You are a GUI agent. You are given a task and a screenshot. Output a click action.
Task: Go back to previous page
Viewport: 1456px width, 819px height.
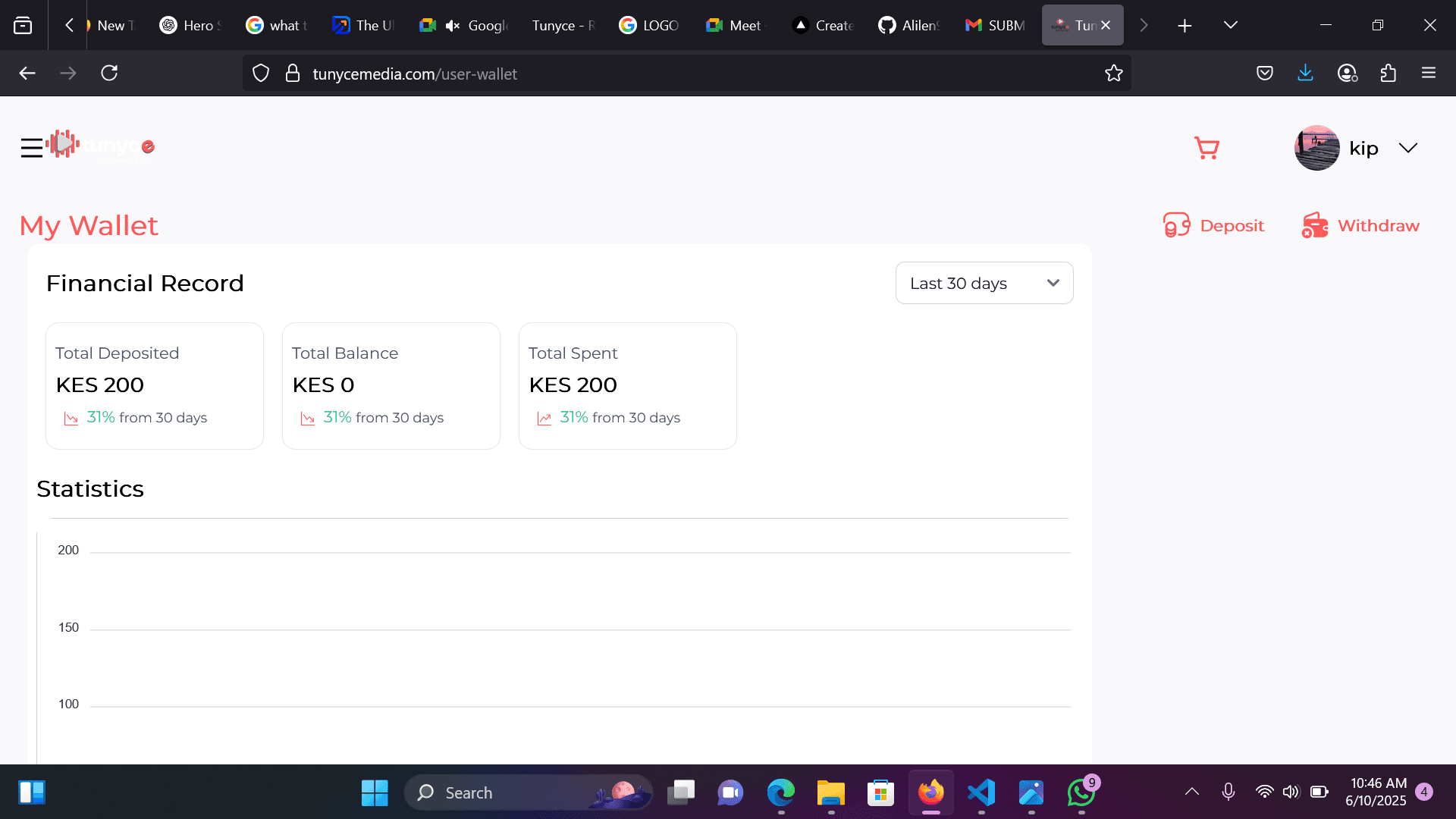click(x=27, y=74)
